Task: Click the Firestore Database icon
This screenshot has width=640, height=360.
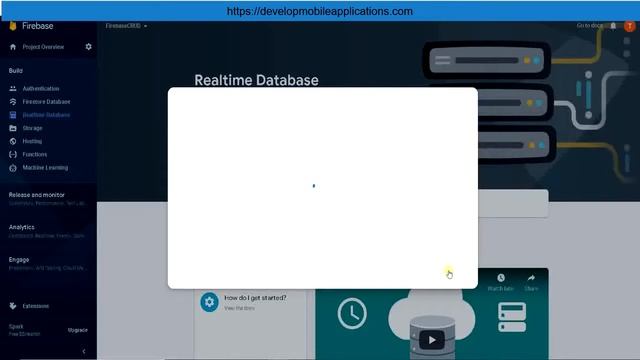Action: coord(13,102)
